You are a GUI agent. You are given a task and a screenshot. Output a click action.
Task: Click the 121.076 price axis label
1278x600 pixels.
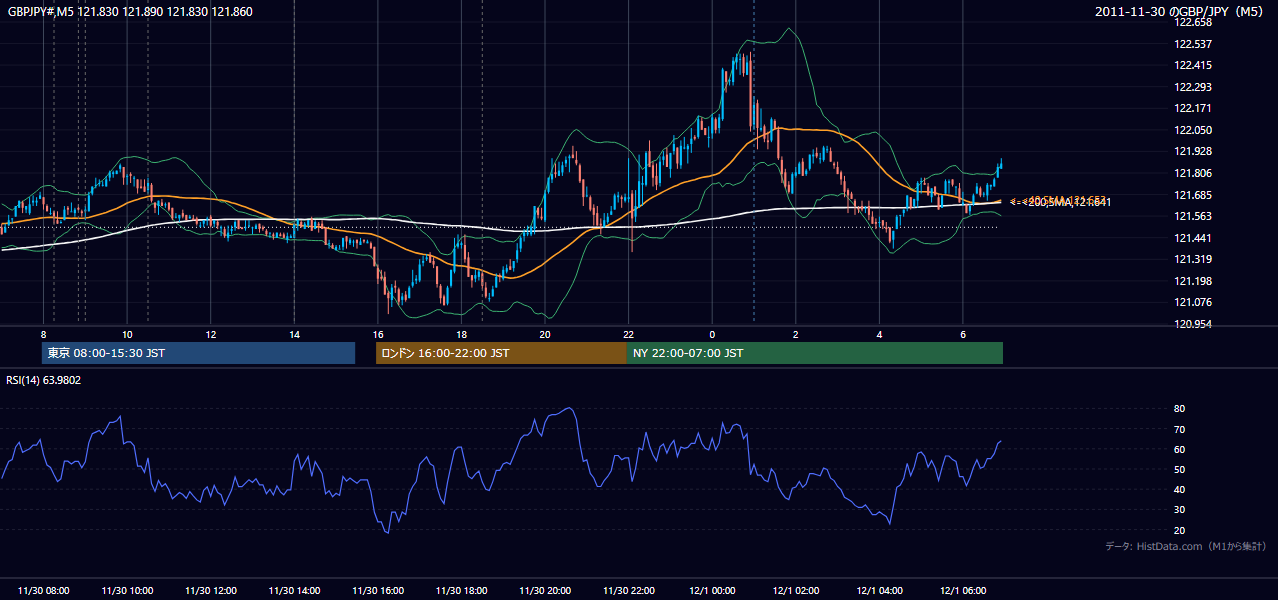[1194, 302]
